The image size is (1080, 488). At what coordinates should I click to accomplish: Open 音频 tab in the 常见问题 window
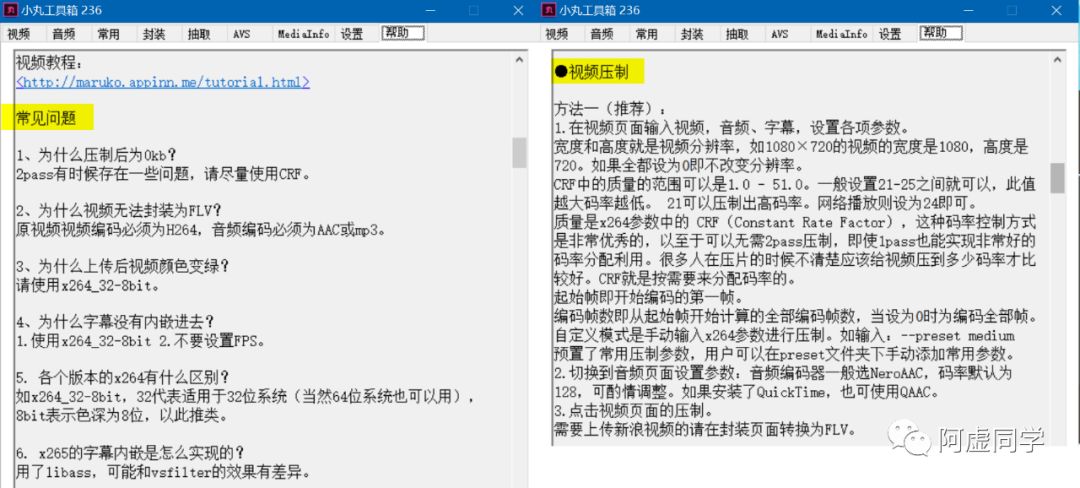pos(63,34)
